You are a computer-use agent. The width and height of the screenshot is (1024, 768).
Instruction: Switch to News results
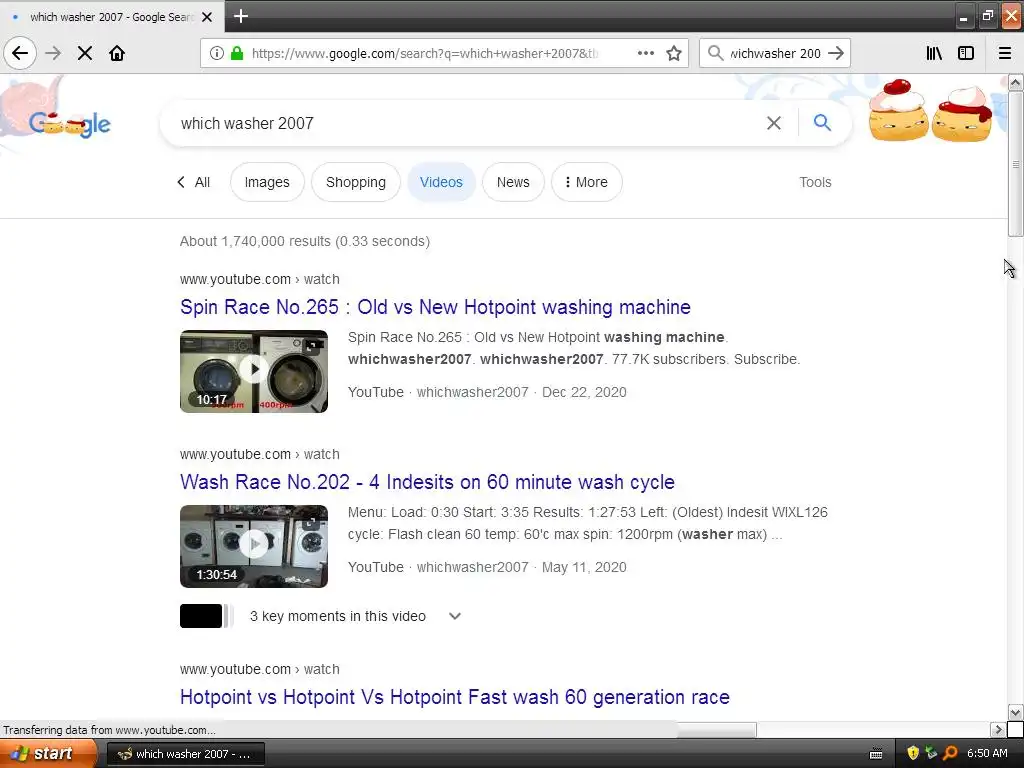point(513,182)
